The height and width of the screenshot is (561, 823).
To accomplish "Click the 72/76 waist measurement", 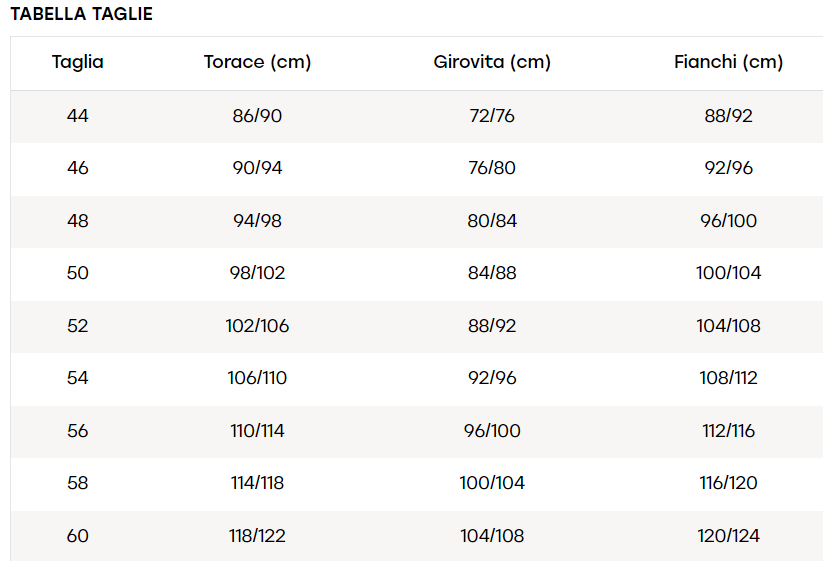I will point(492,115).
